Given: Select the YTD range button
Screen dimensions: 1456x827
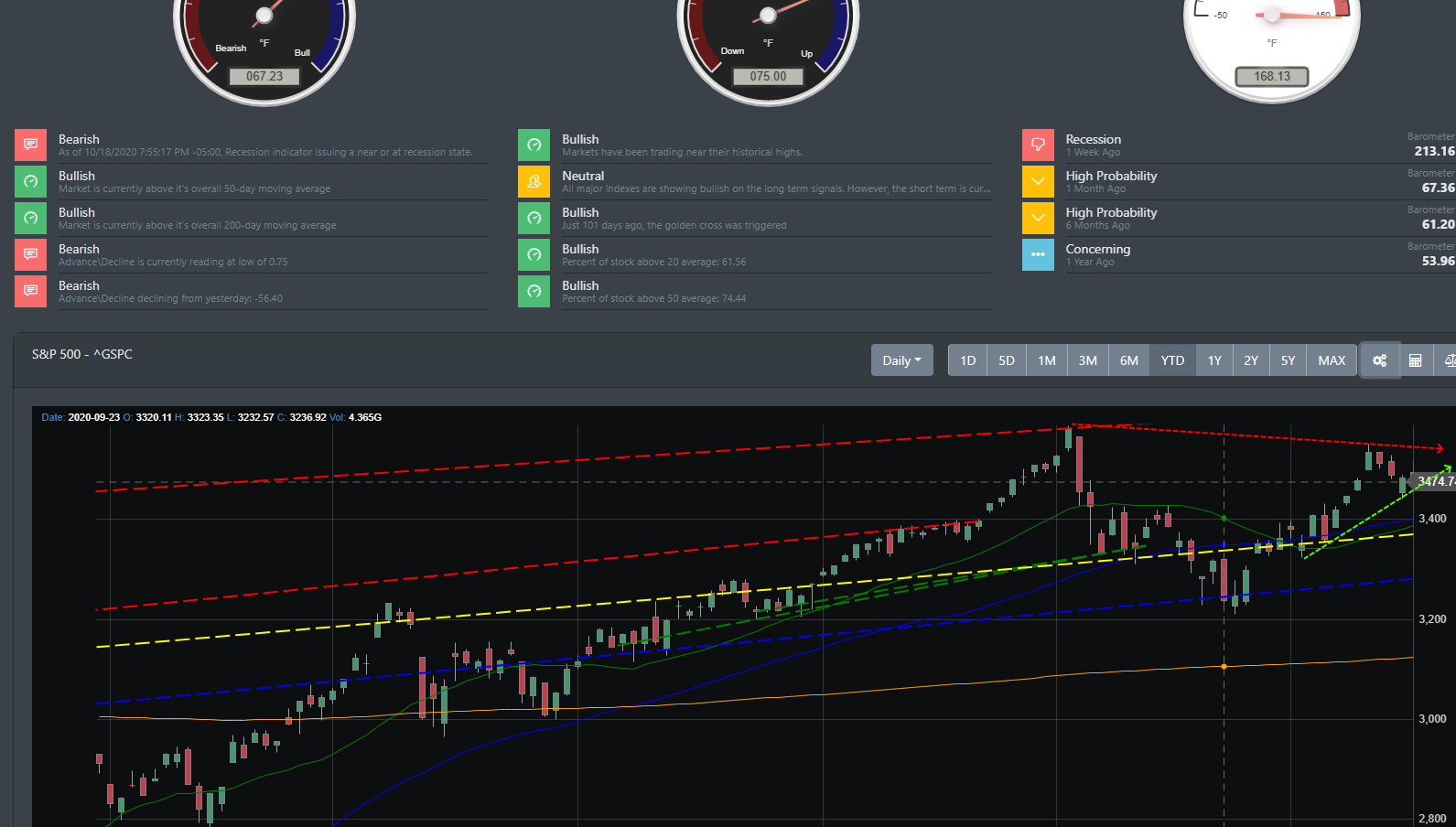Looking at the screenshot, I should coord(1172,360).
